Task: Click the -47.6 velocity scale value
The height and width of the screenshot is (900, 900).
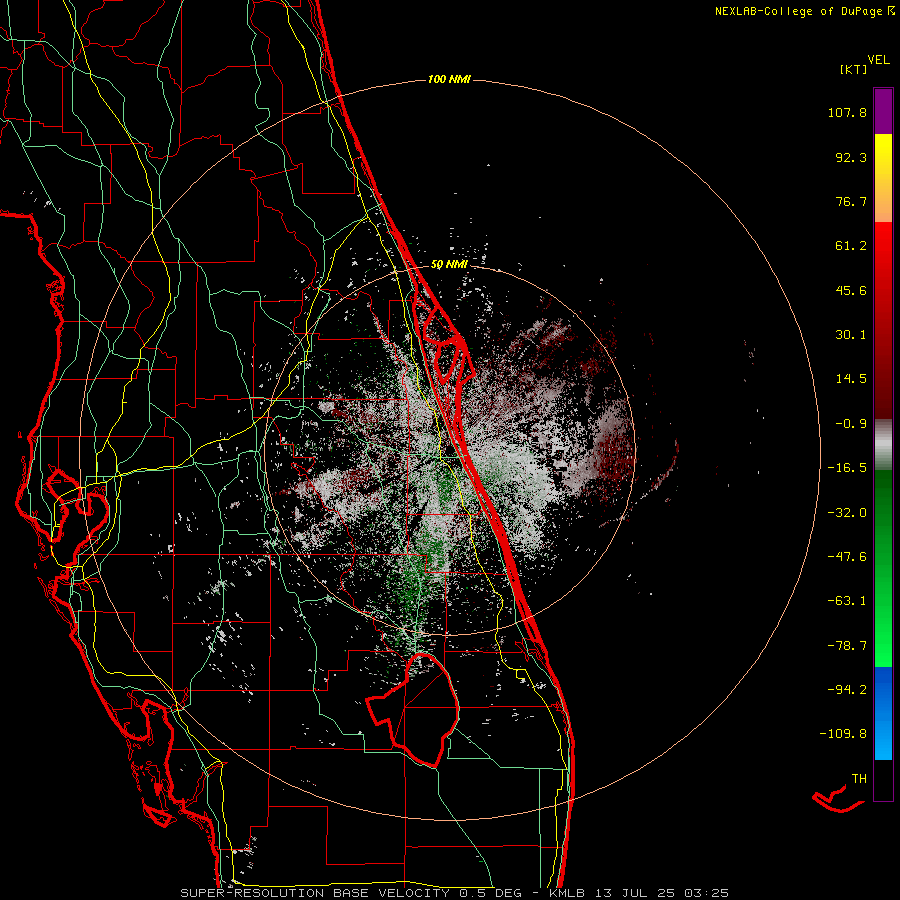Action: pyautogui.click(x=847, y=557)
